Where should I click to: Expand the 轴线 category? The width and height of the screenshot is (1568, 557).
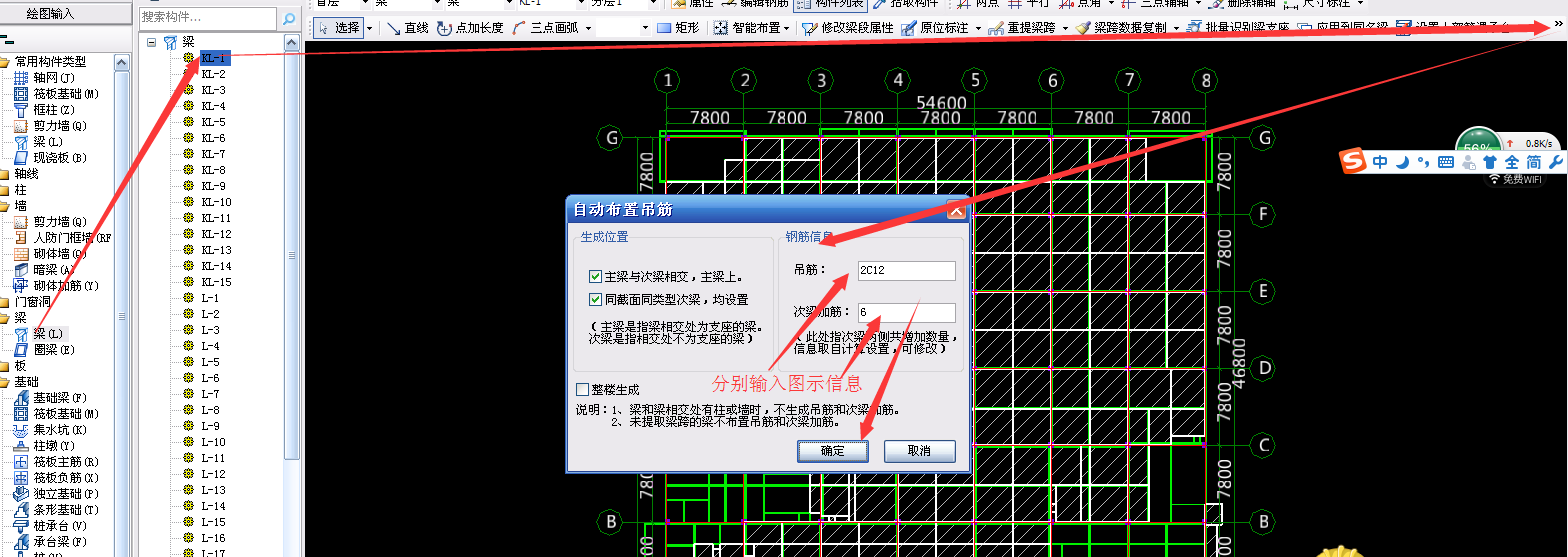(20, 174)
